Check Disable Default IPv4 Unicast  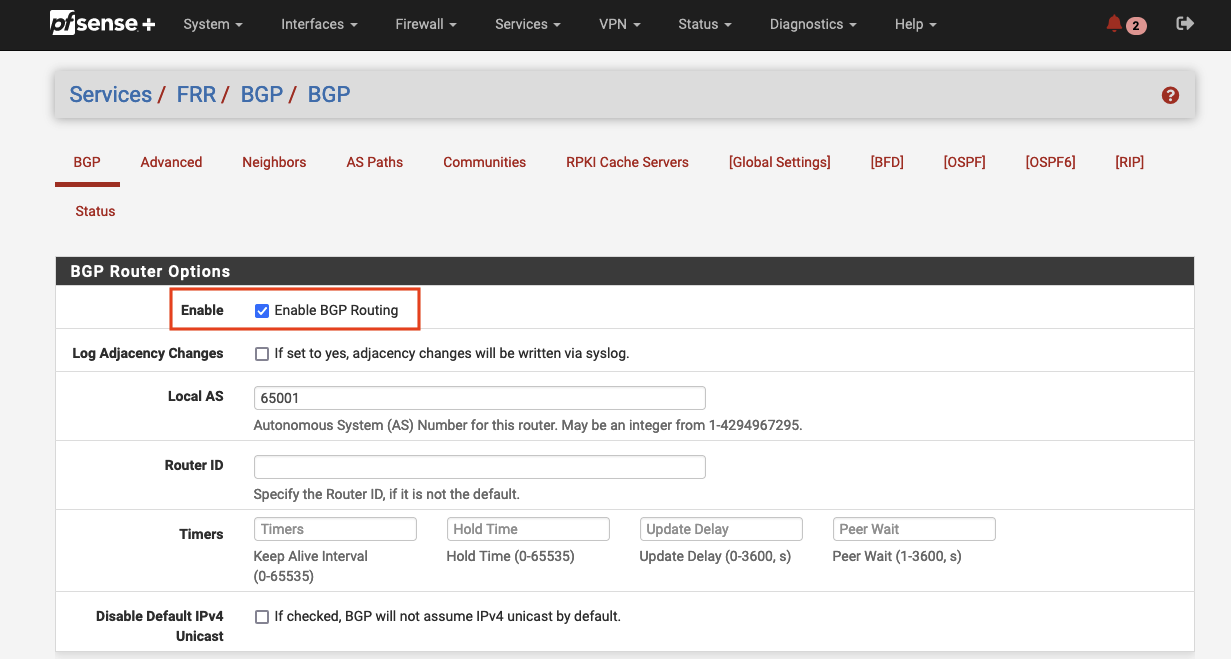(262, 617)
